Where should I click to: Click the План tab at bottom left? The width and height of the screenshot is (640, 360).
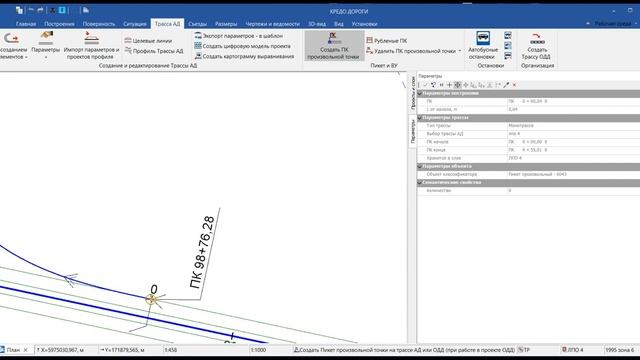13,350
